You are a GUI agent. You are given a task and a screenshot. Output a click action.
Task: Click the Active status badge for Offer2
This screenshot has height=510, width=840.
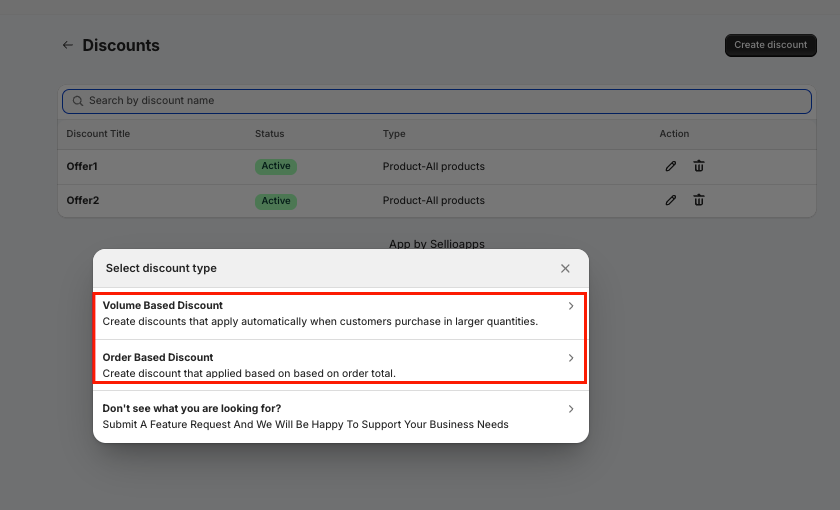(276, 200)
